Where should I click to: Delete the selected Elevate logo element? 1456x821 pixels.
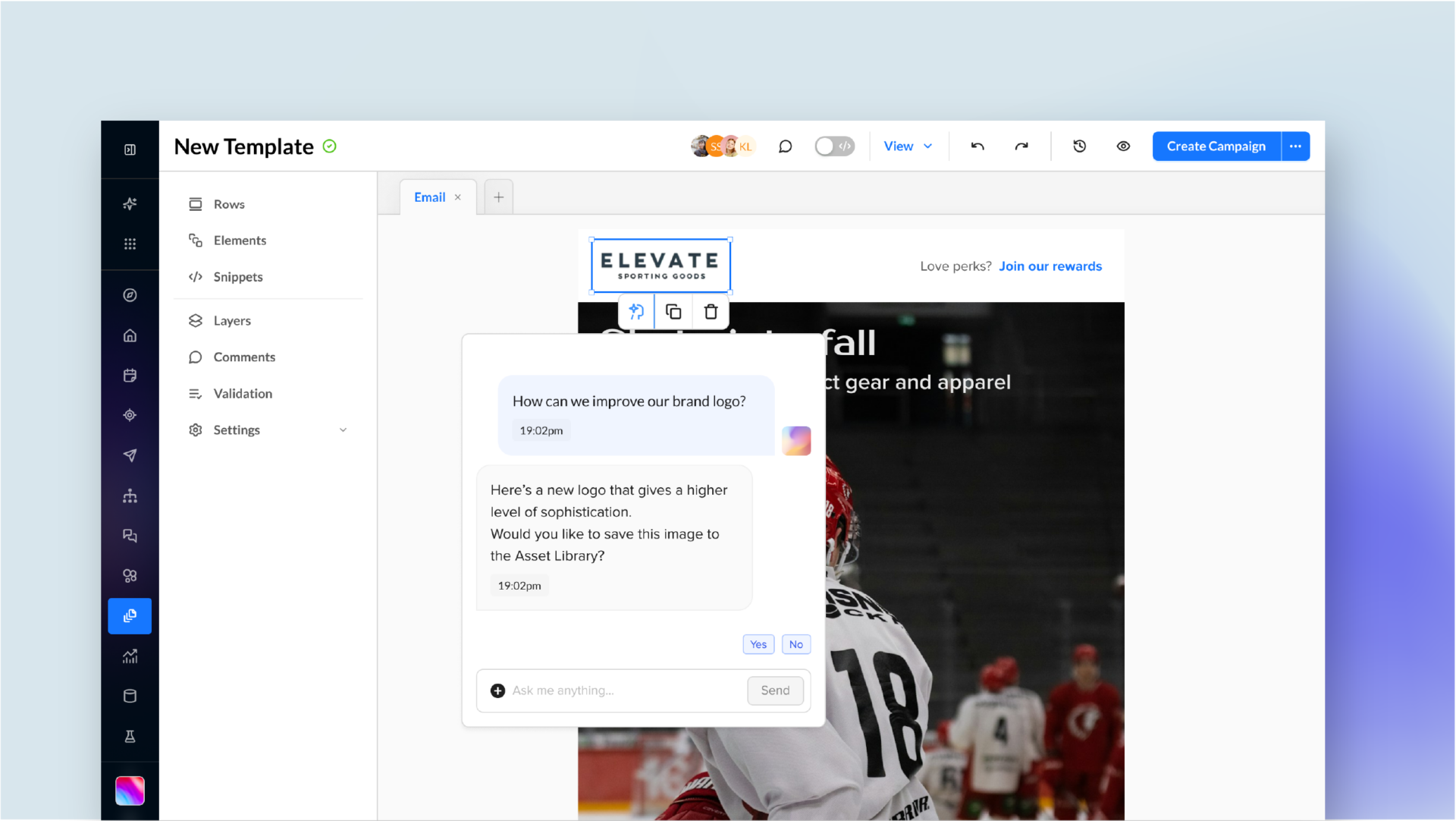tap(711, 311)
